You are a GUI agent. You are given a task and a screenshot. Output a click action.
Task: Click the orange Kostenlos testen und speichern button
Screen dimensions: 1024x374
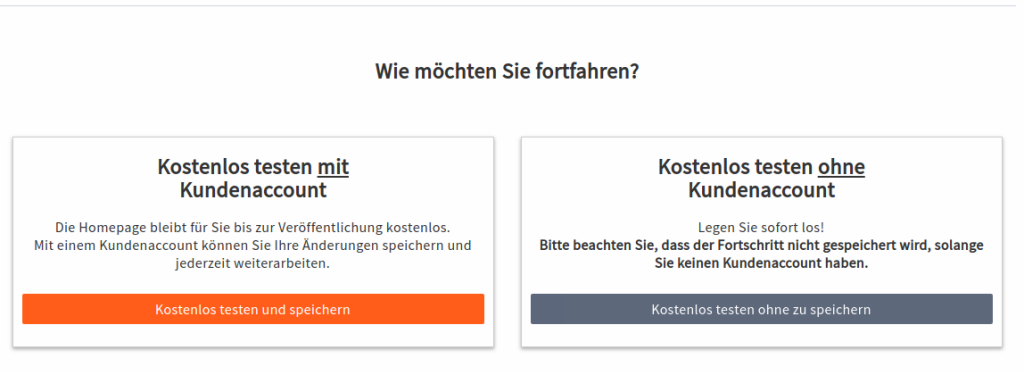pyautogui.click(x=253, y=309)
